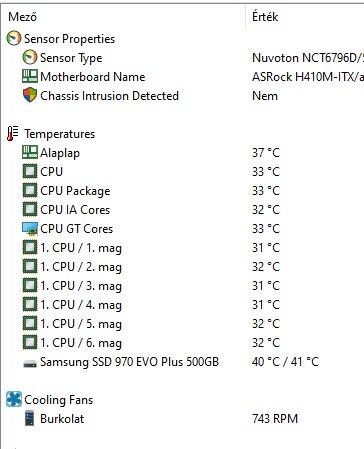Select the 1. CPU / 4. mag row
This screenshot has height=449, width=364.
point(182,305)
